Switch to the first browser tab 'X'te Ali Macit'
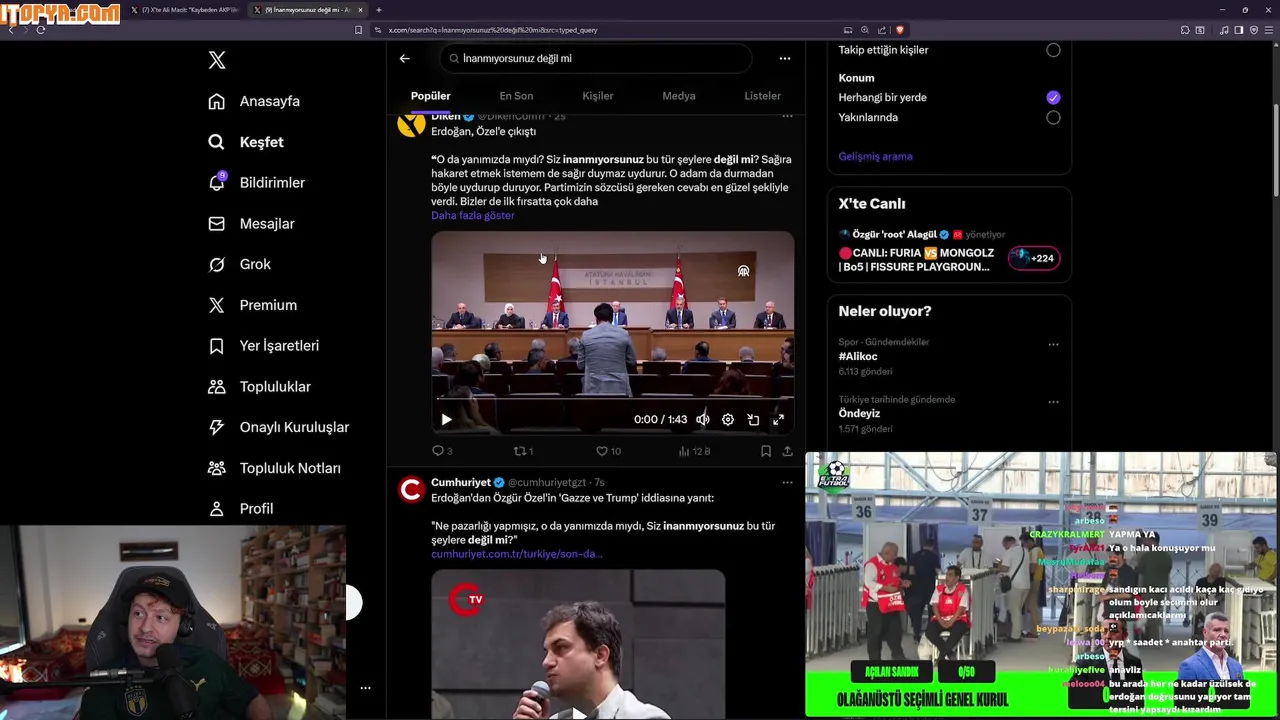The height and width of the screenshot is (720, 1280). pos(186,10)
